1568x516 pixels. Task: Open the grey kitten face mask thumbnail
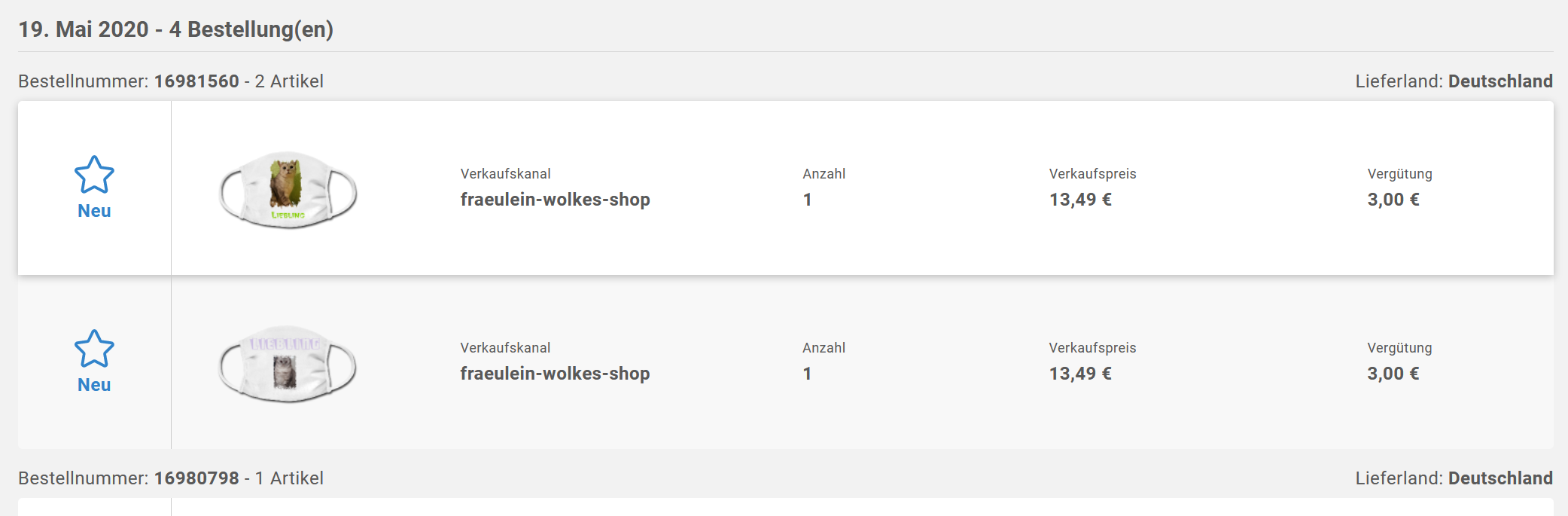288,364
